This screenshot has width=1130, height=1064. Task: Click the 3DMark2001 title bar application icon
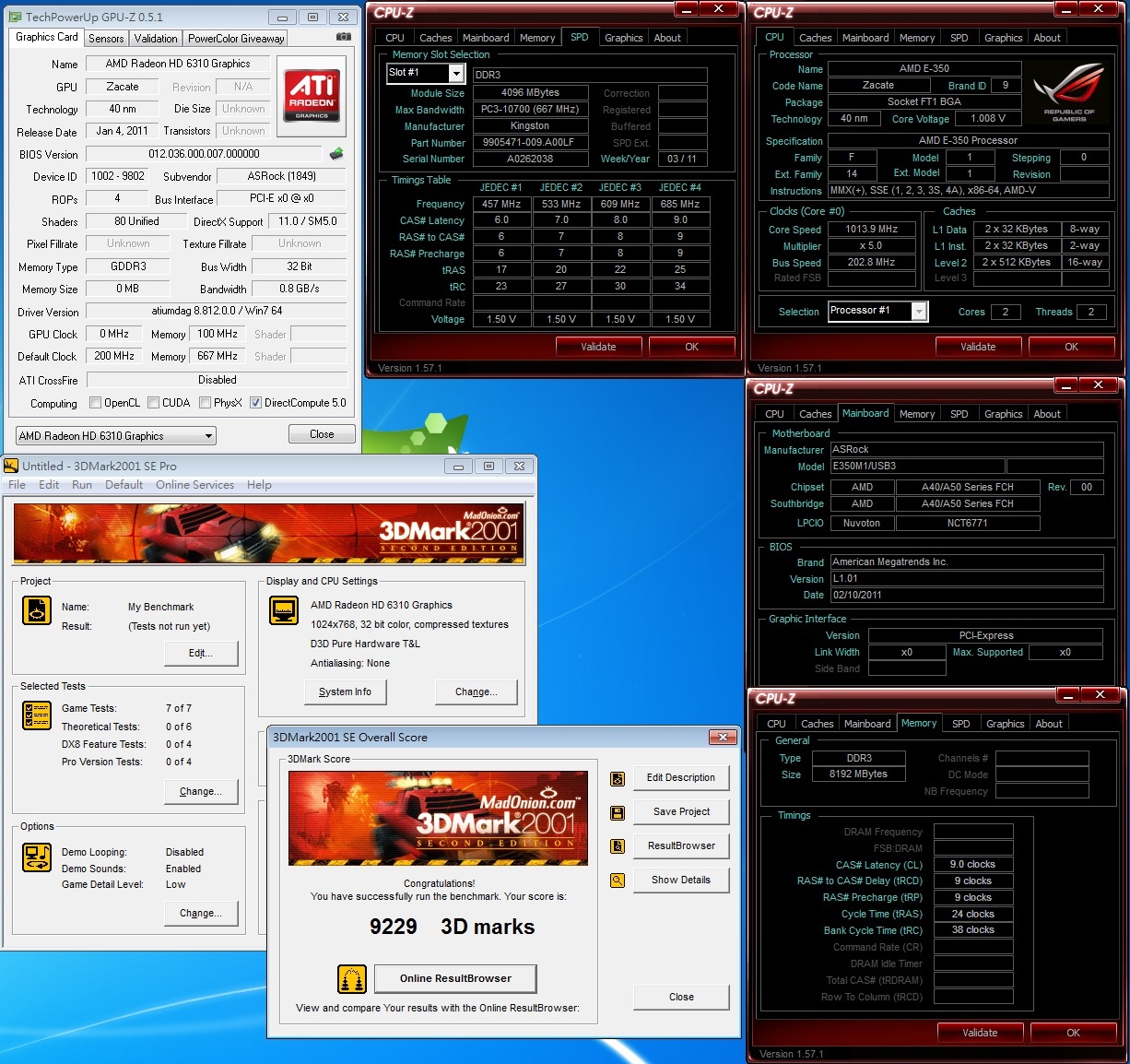click(x=12, y=466)
